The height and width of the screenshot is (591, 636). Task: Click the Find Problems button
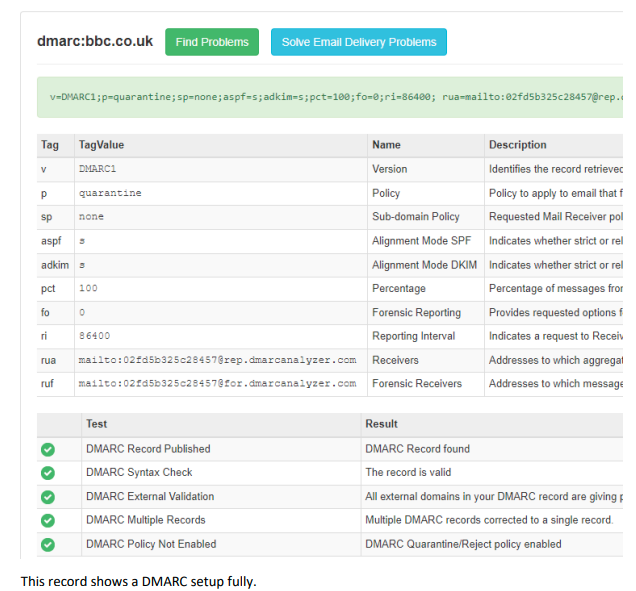click(x=212, y=42)
